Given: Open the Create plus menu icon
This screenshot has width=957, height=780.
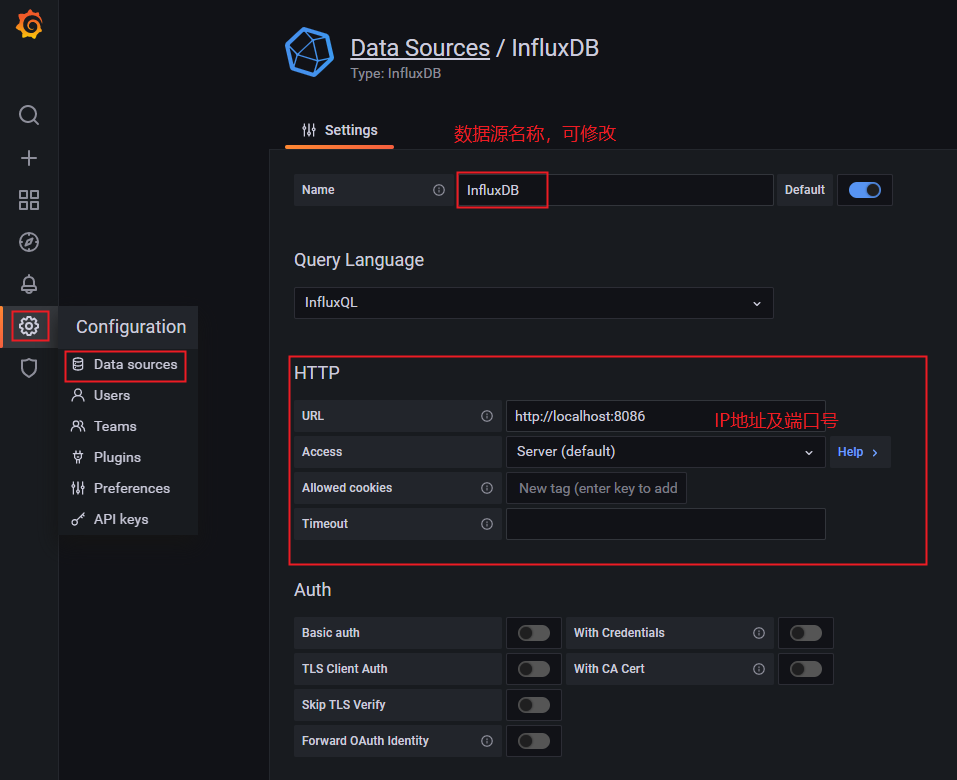Looking at the screenshot, I should [29, 158].
